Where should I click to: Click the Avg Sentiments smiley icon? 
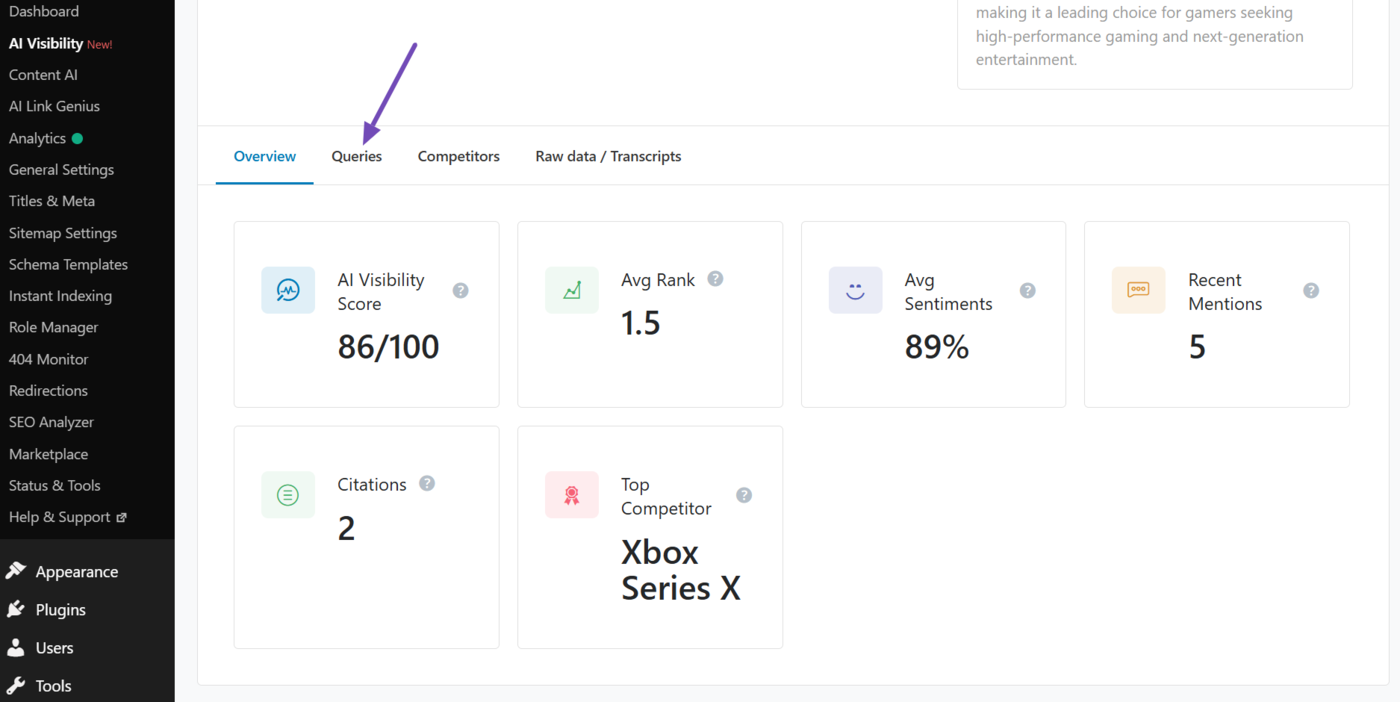tap(855, 290)
